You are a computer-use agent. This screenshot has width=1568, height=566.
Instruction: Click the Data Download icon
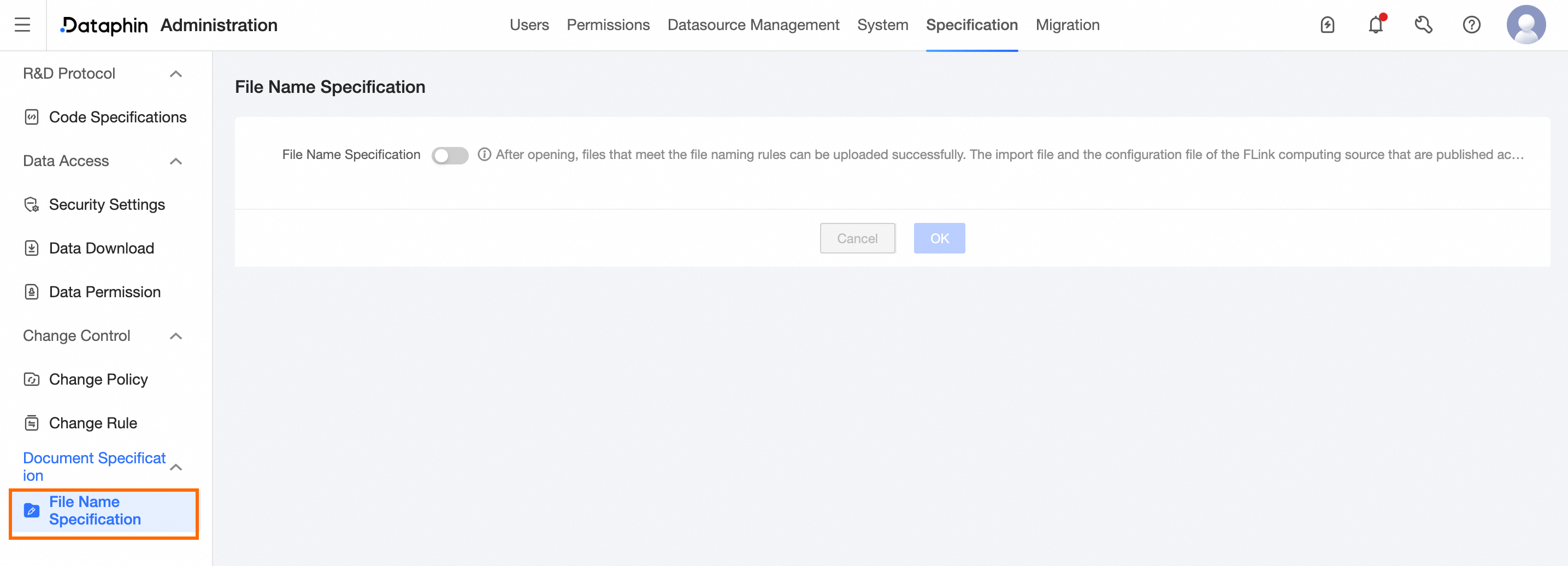[32, 249]
